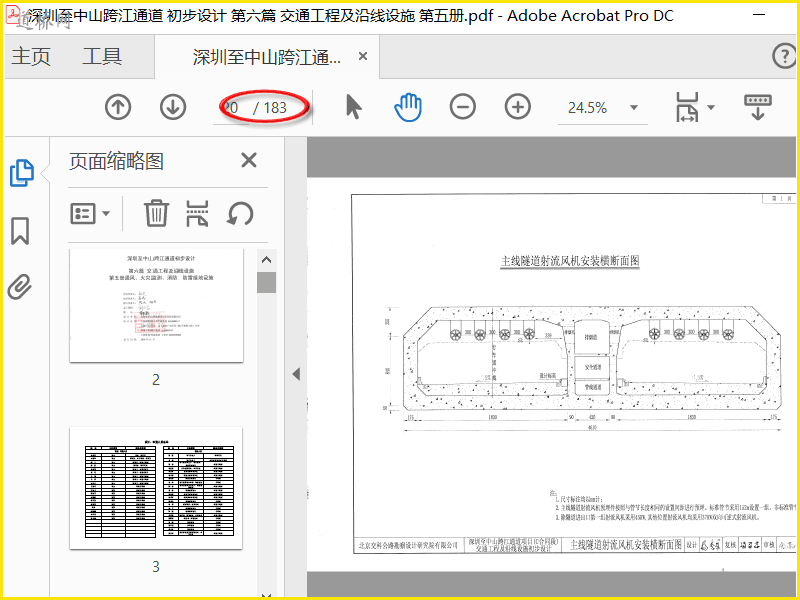Click the rotate pages counterclockwise icon
The height and width of the screenshot is (600, 800).
tap(240, 213)
